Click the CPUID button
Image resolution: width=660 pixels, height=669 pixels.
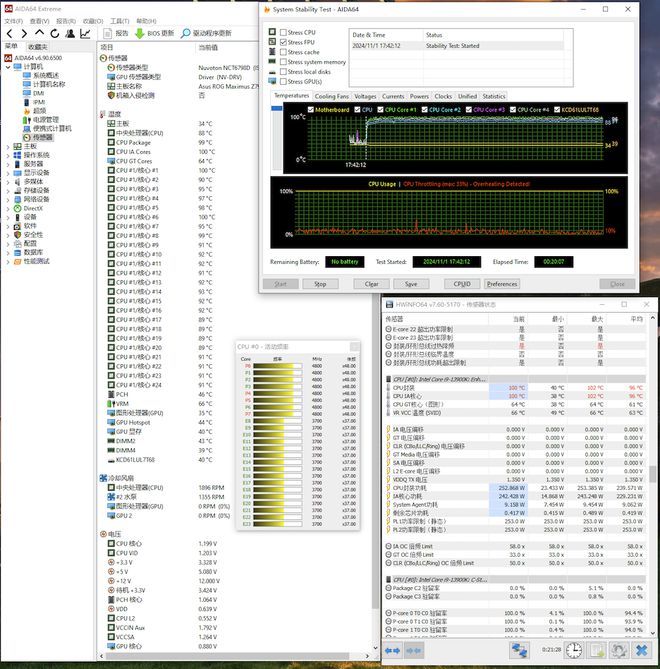(462, 284)
